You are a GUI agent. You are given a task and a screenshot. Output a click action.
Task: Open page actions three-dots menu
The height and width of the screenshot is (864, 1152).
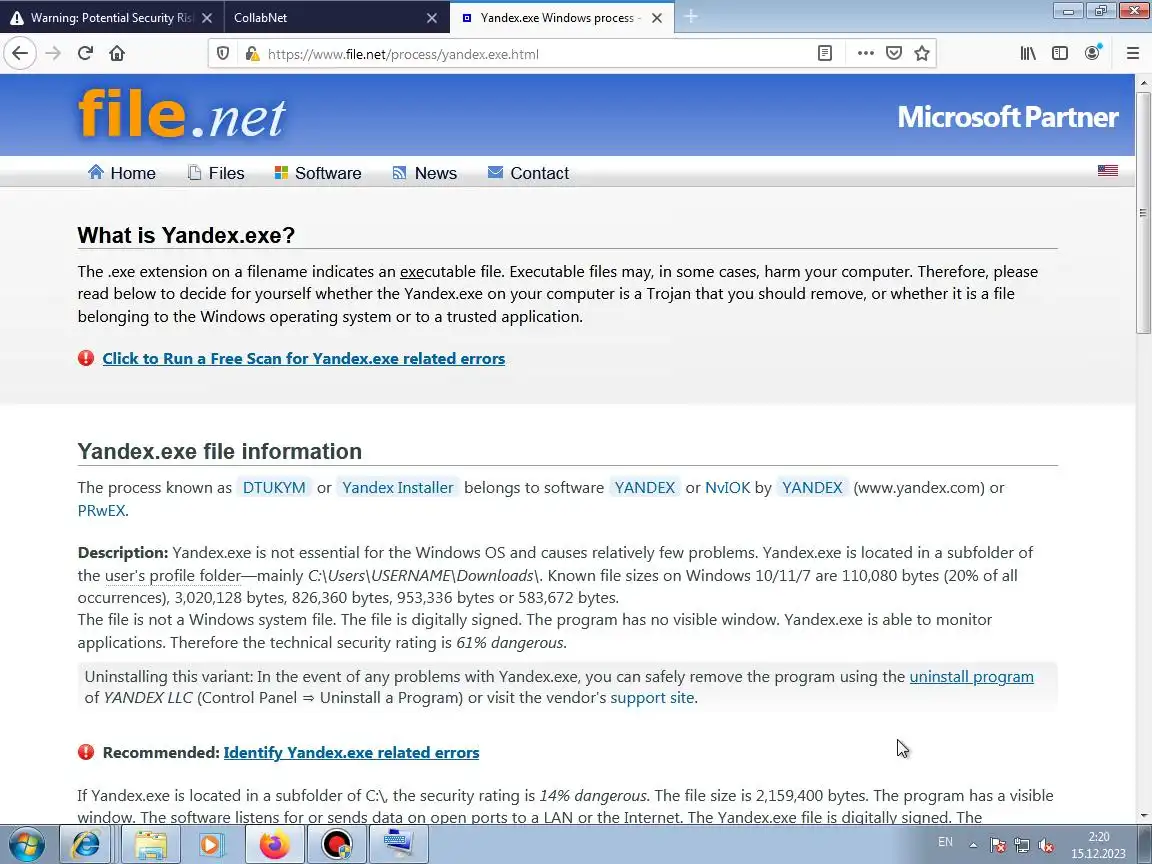point(865,53)
